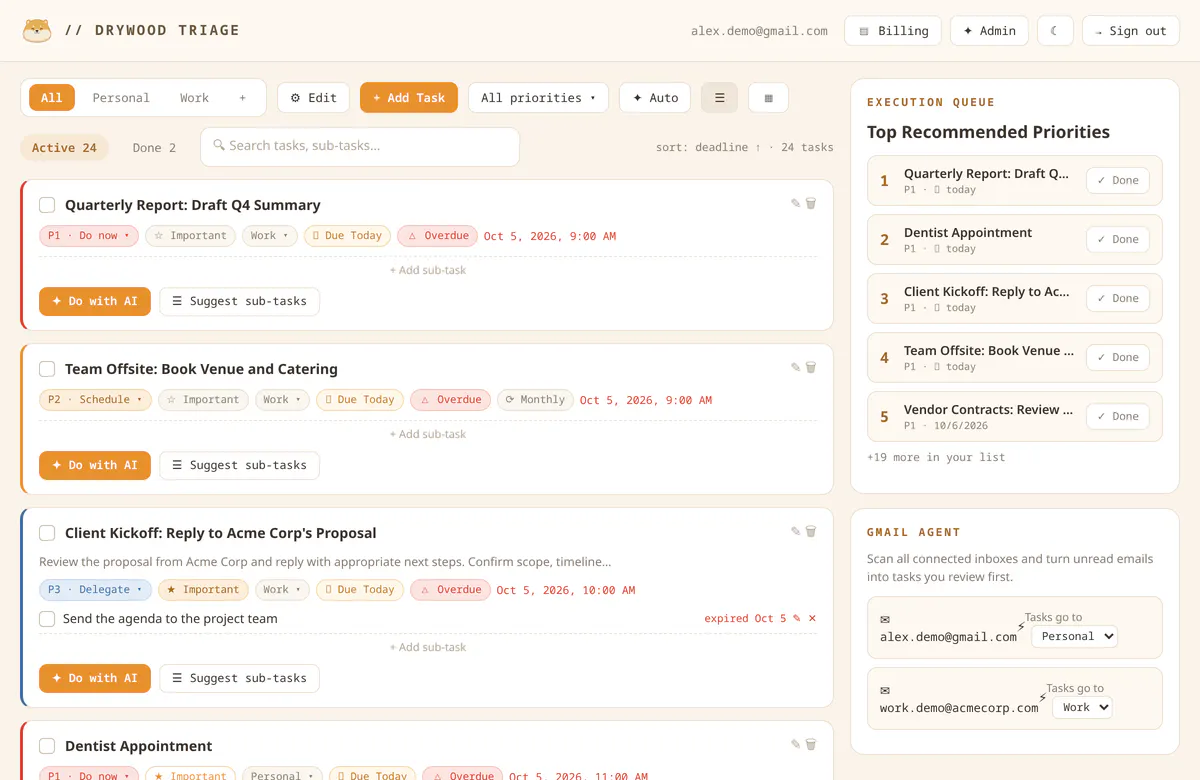
Task: Edit the 'Send the agenda' sub-task pencil
Action: click(x=797, y=619)
